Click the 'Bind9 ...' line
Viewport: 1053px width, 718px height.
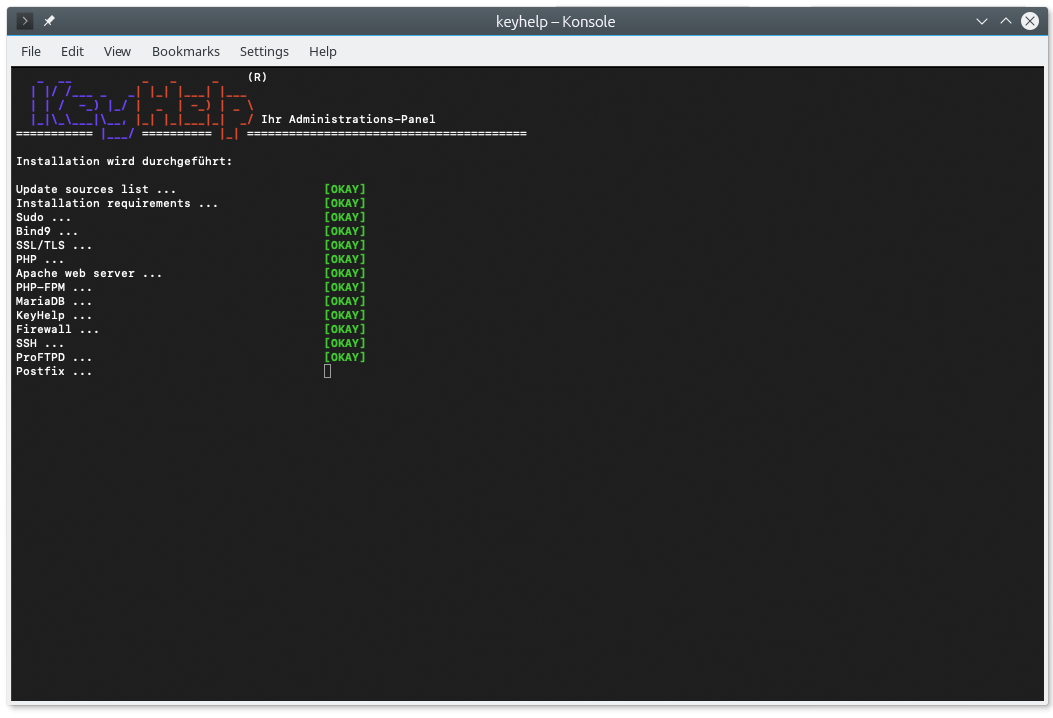click(47, 232)
